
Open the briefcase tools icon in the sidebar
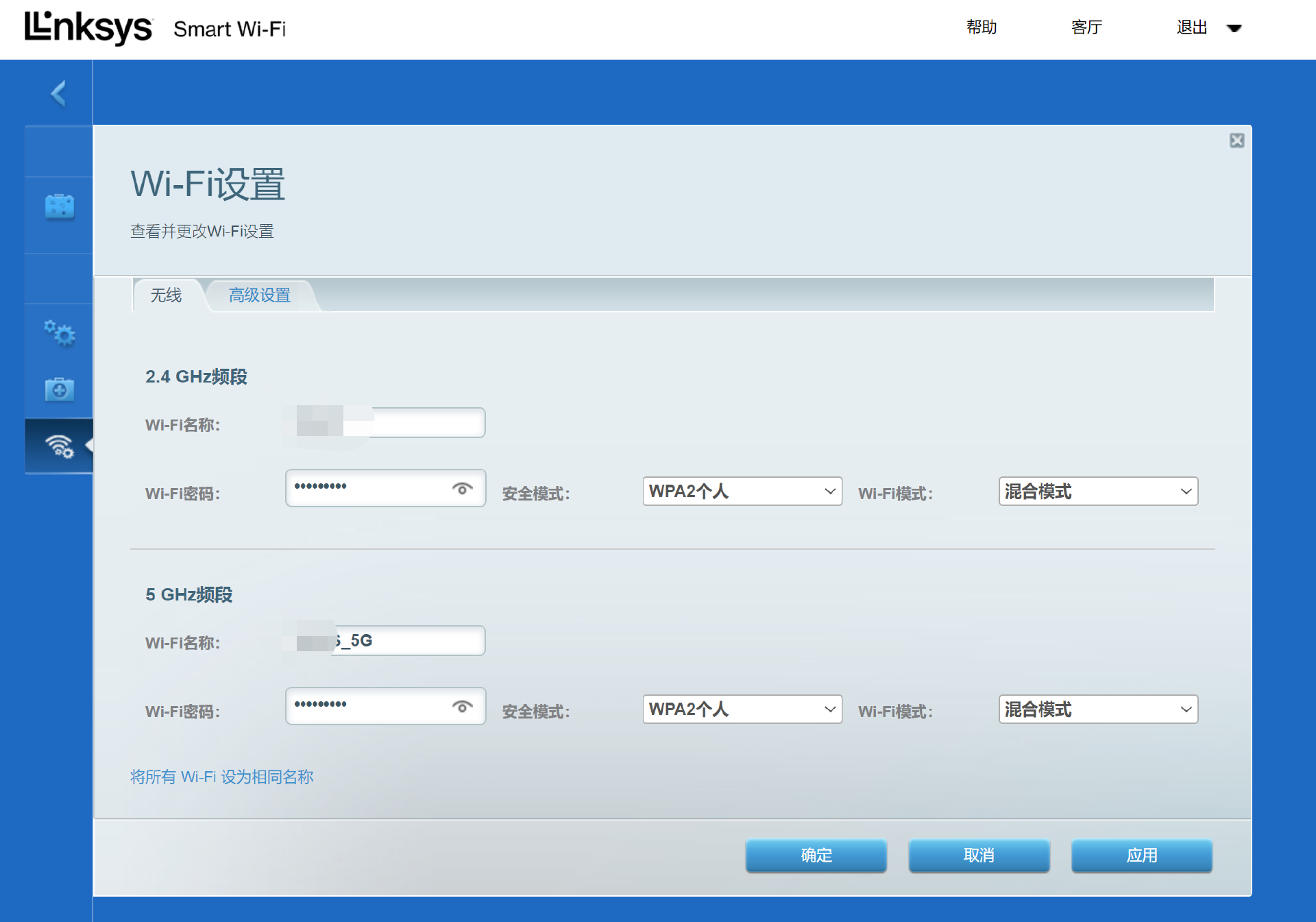[x=59, y=206]
